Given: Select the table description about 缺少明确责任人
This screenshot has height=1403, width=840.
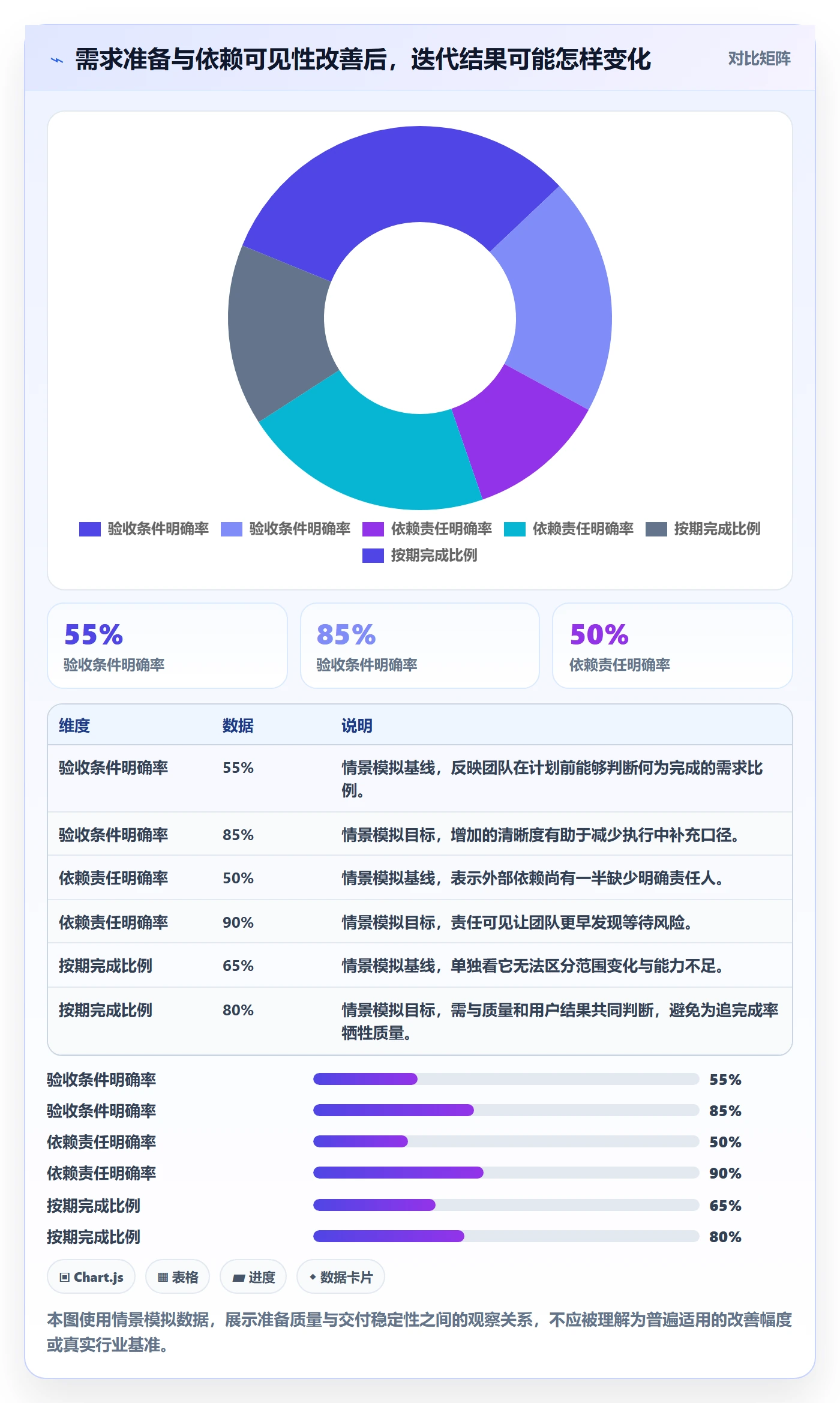Looking at the screenshot, I should click(x=532, y=878).
